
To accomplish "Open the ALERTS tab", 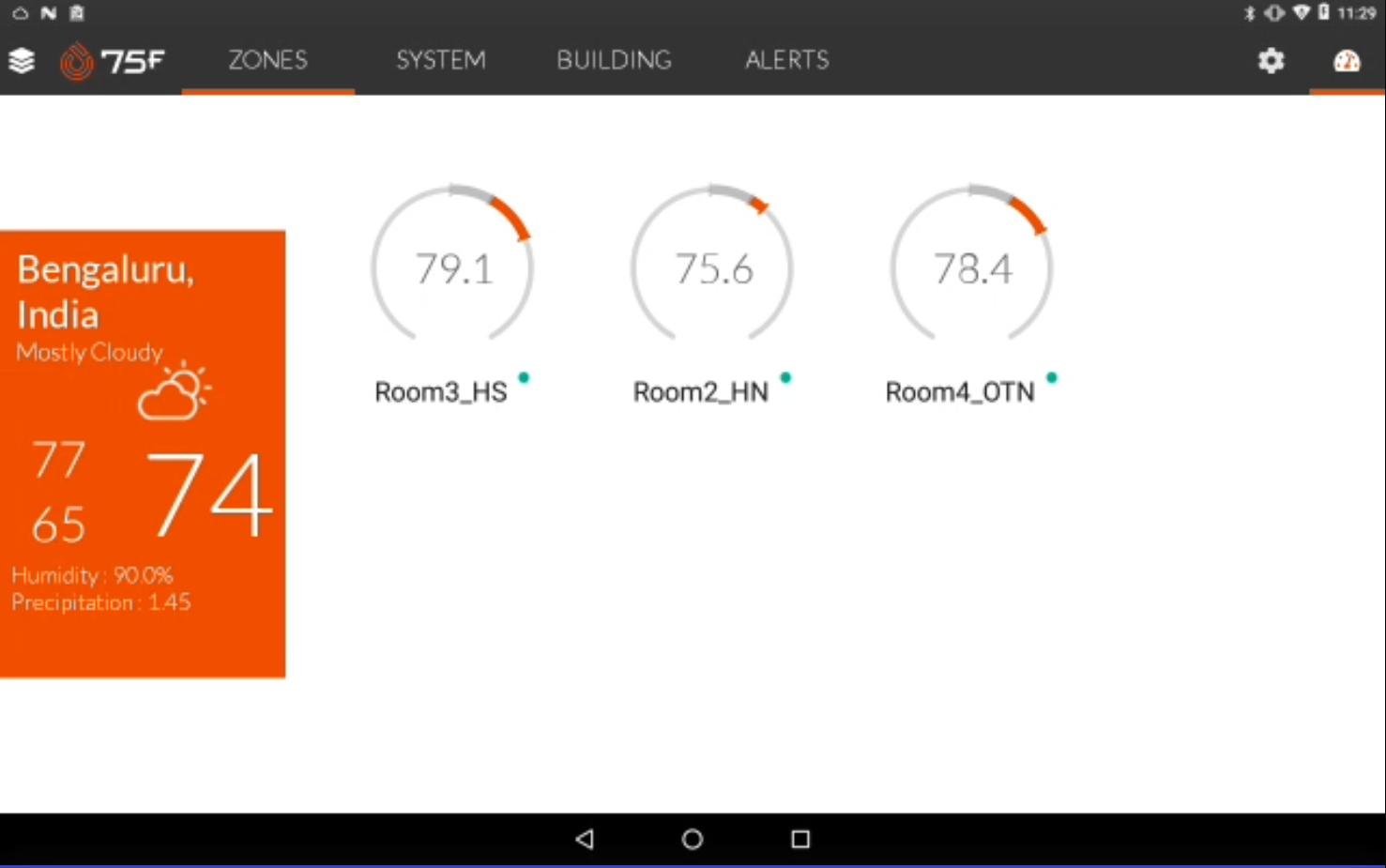I will point(787,60).
